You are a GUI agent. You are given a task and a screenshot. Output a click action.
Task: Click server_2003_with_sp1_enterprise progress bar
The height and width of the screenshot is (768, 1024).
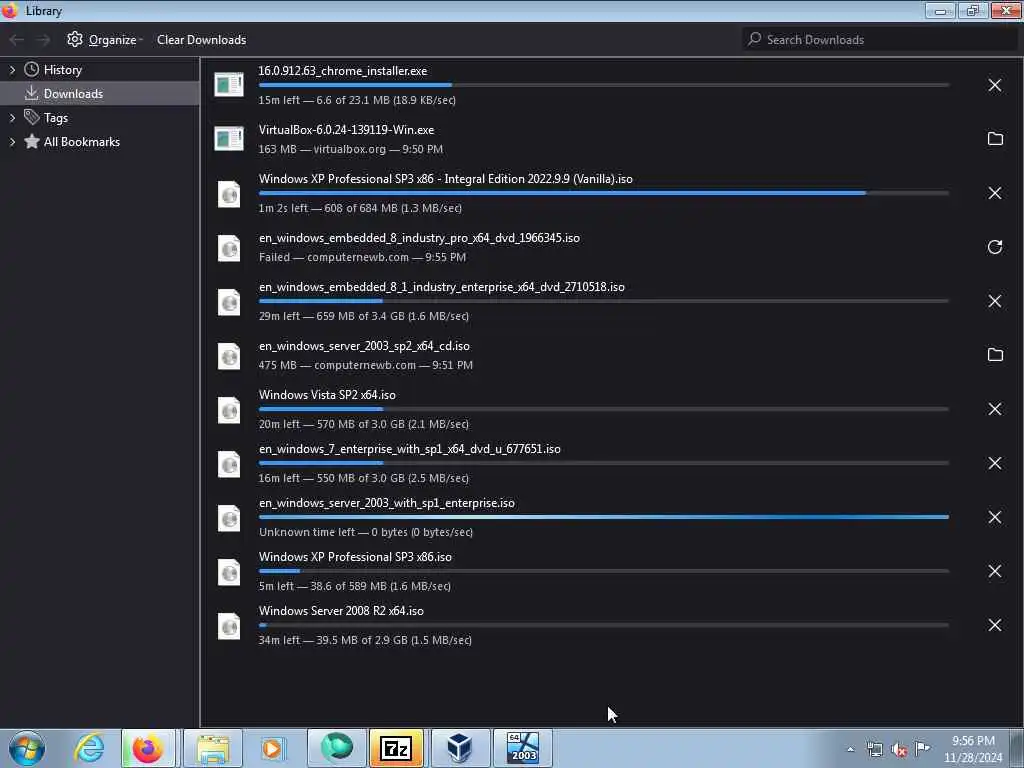[603, 517]
